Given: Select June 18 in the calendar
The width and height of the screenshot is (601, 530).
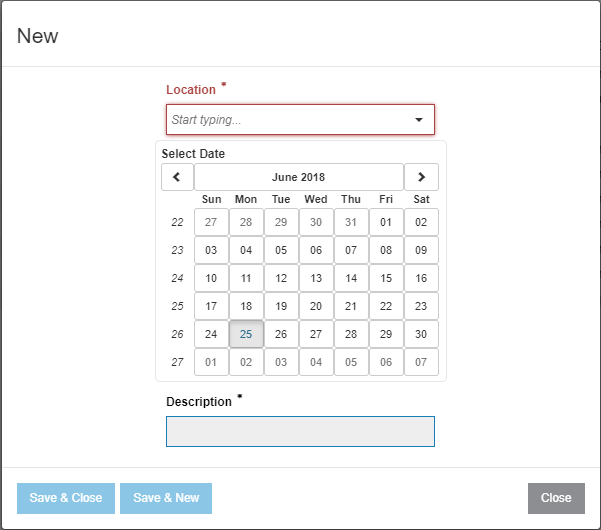Looking at the screenshot, I should [x=246, y=306].
